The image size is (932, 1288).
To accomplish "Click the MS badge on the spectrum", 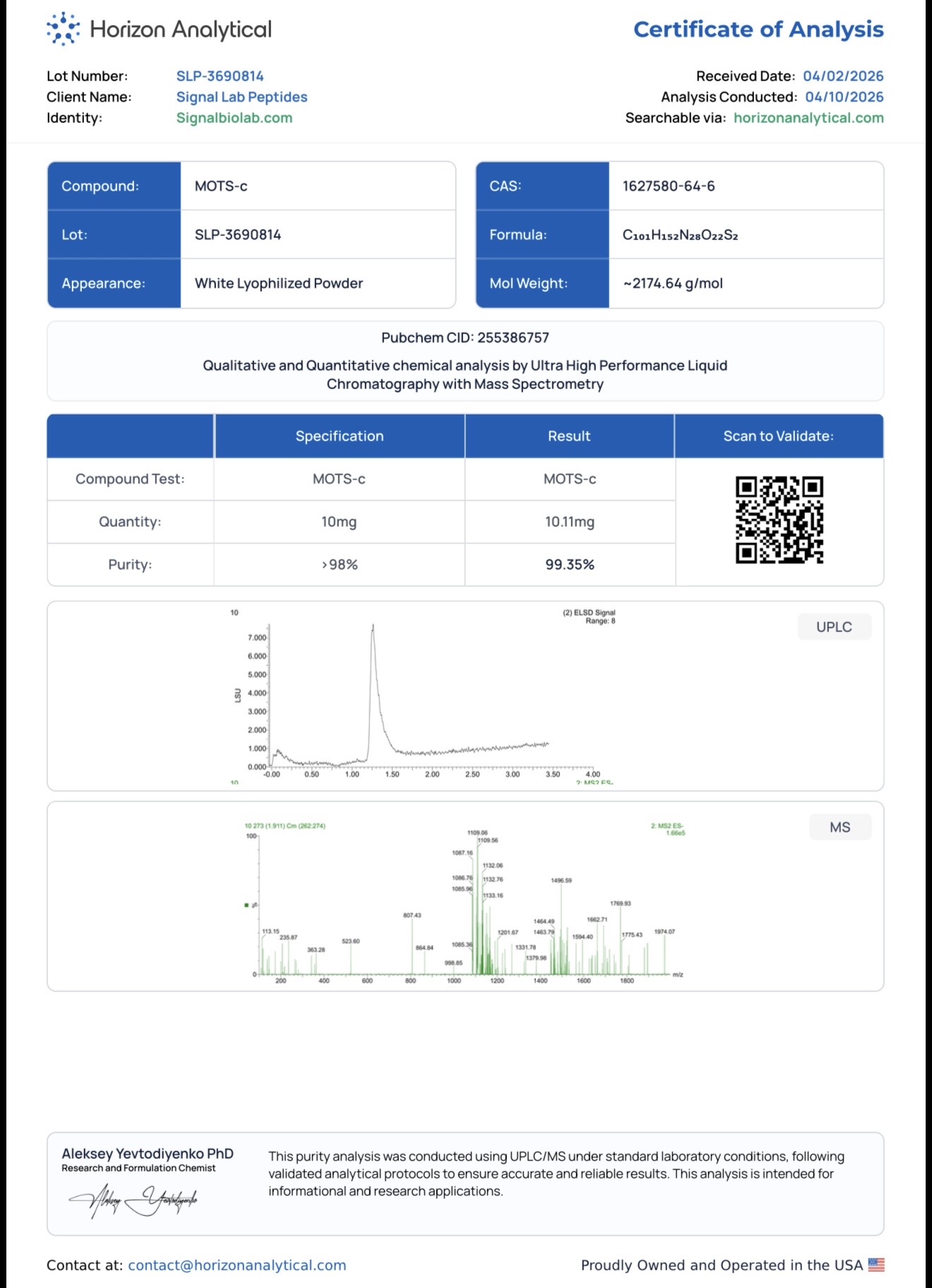I will click(840, 828).
